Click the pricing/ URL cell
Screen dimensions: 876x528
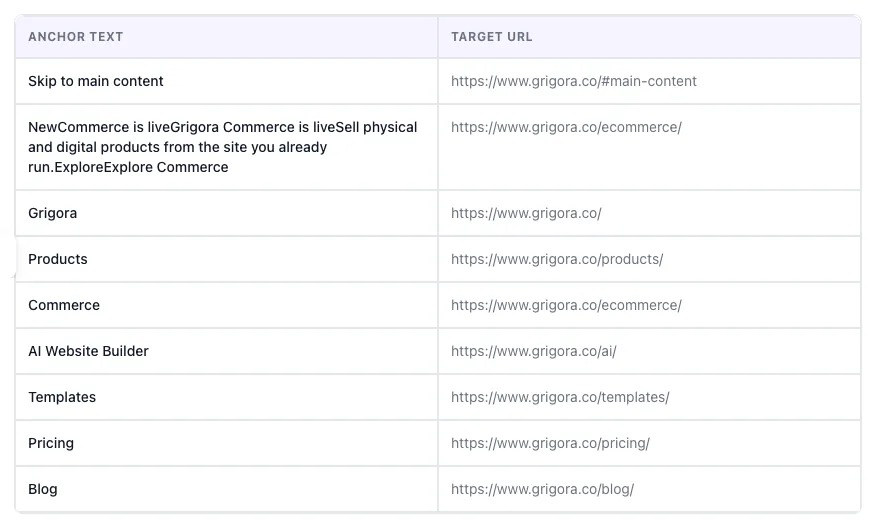pyautogui.click(x=649, y=443)
